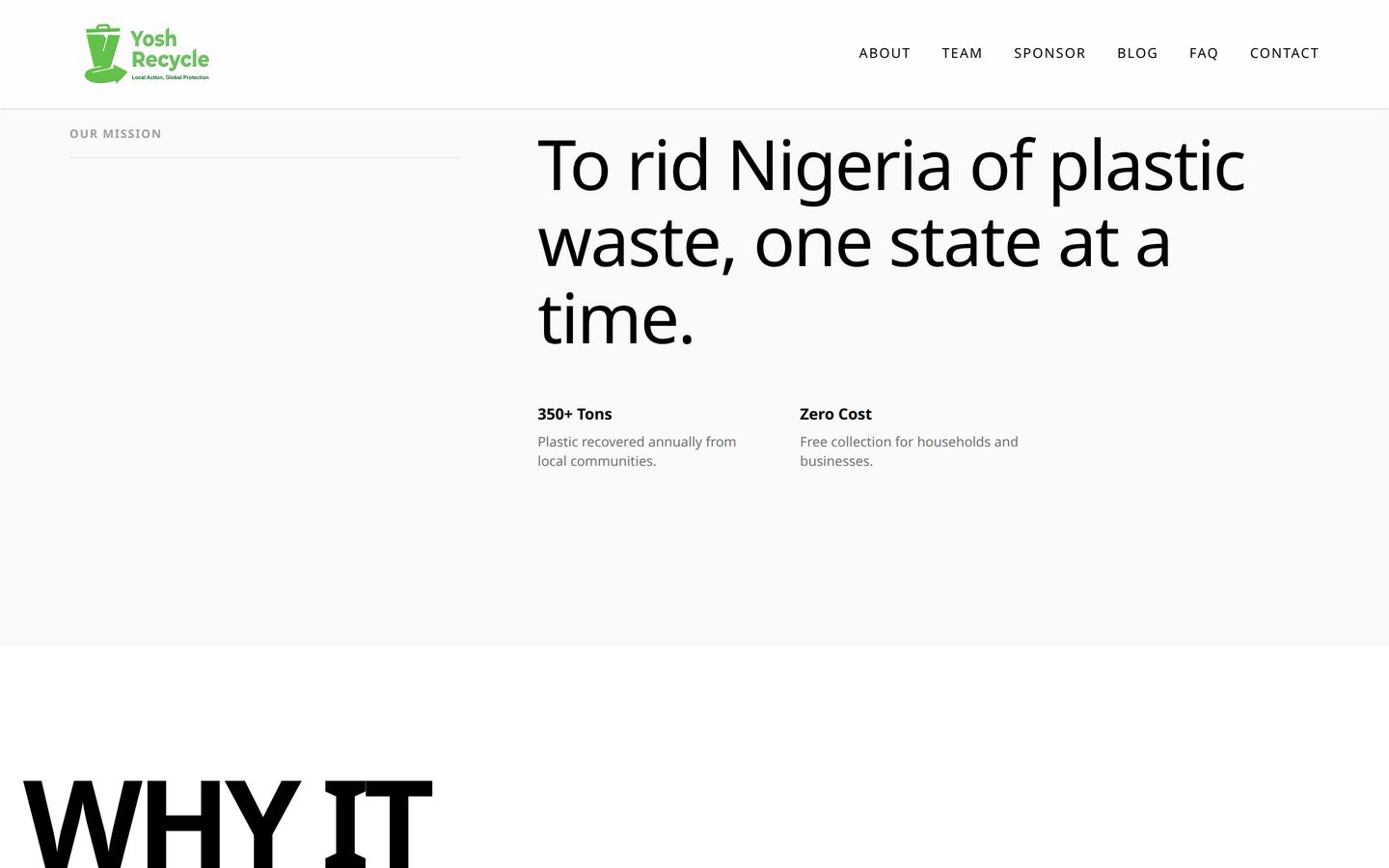Select the '350+ Tons' stat heading
The image size is (1389, 868).
click(575, 414)
